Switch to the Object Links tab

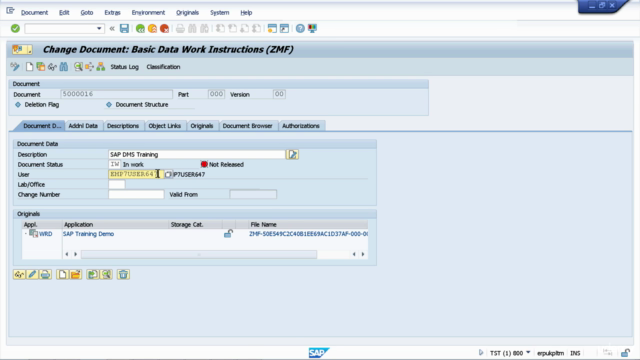coord(164,126)
